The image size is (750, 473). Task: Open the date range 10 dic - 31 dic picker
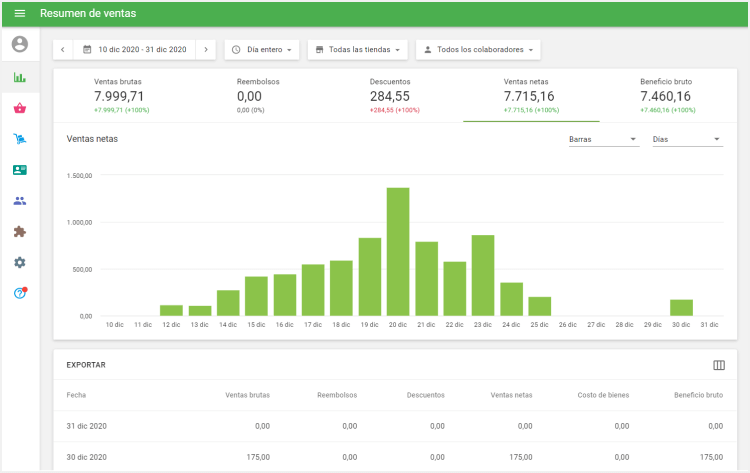134,49
